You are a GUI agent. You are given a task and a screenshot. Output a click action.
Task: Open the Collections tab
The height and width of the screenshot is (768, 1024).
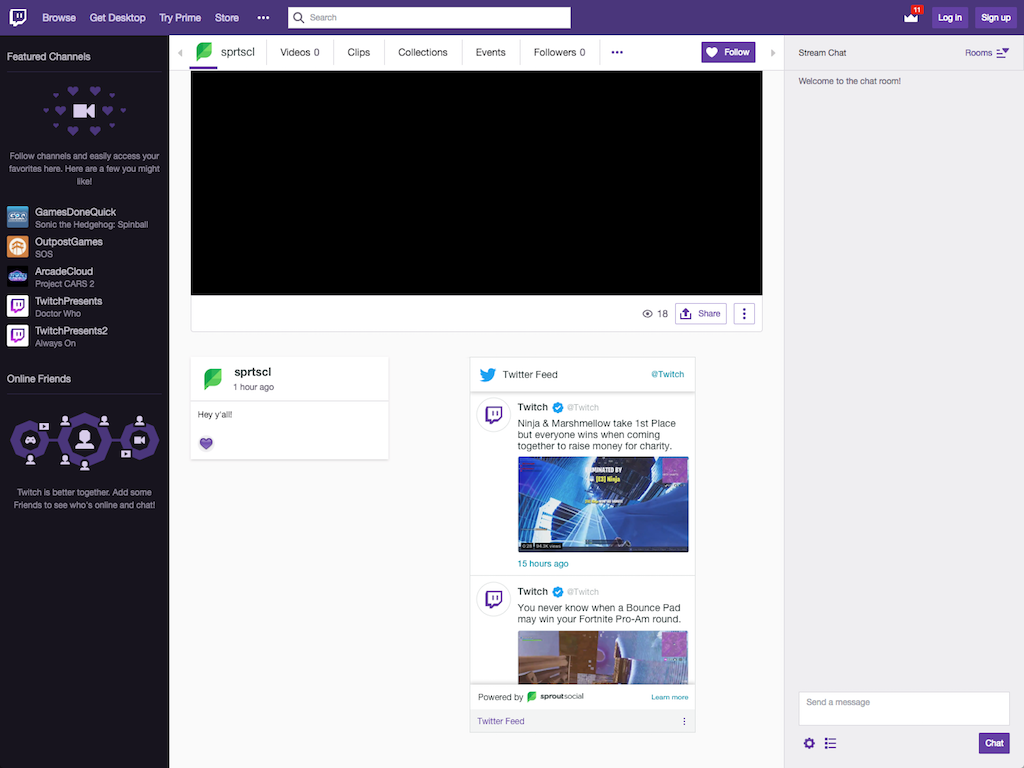(423, 52)
